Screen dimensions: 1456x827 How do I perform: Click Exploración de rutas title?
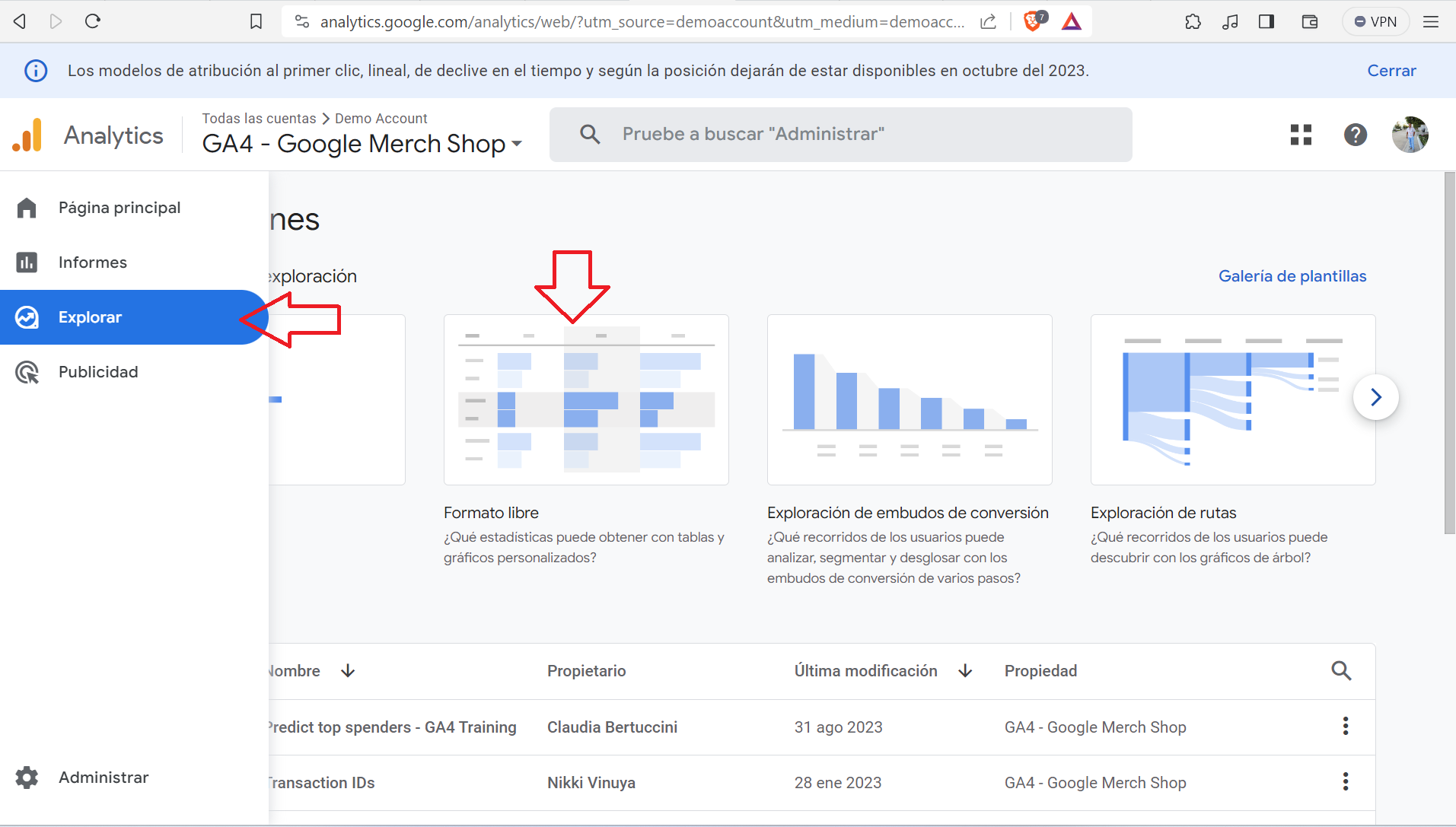click(x=1163, y=513)
